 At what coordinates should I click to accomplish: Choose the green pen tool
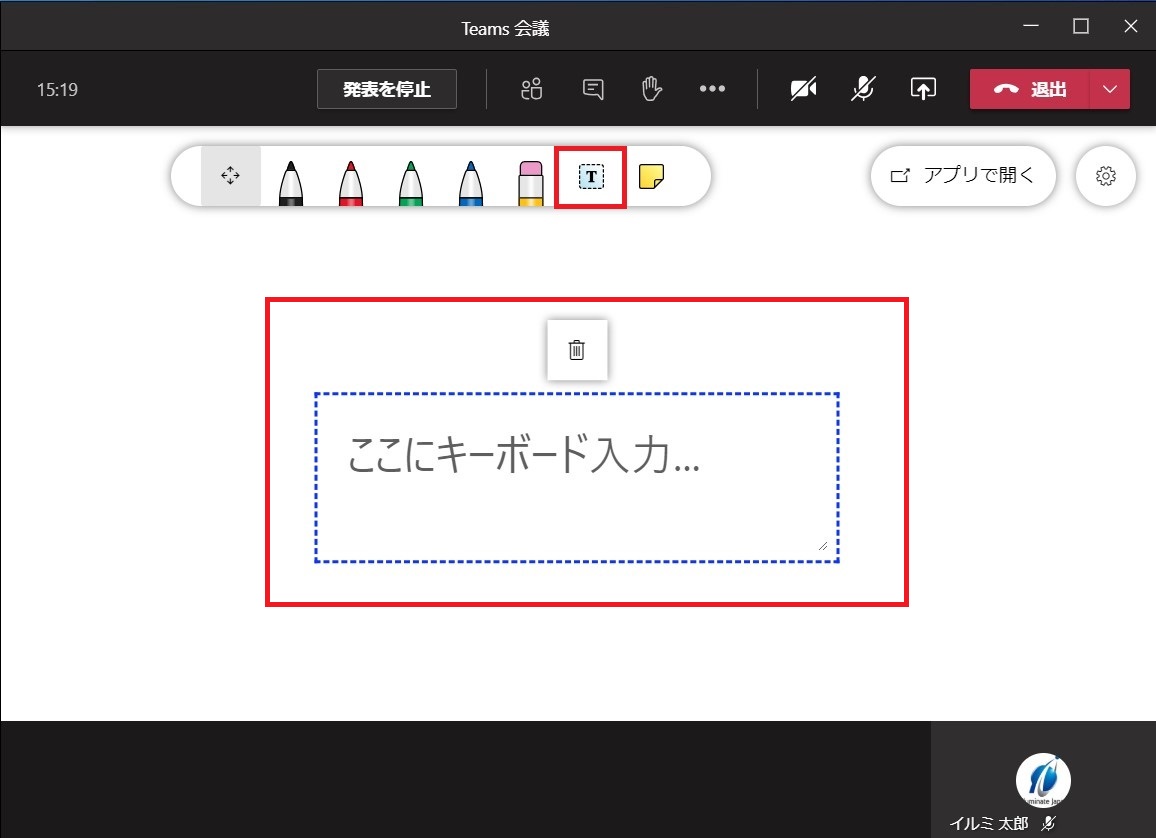[x=411, y=183]
